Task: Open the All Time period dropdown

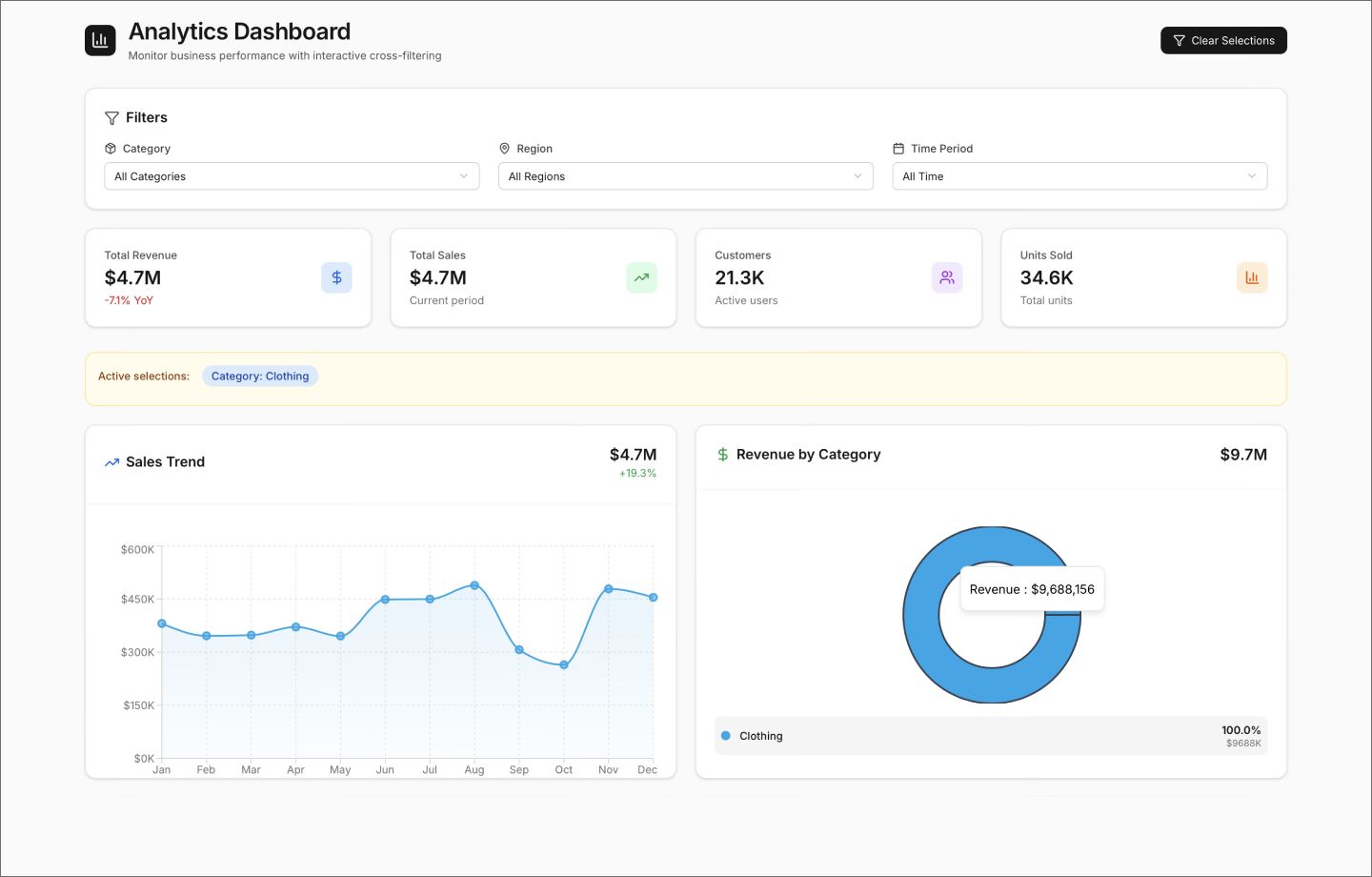Action: pyautogui.click(x=1079, y=175)
